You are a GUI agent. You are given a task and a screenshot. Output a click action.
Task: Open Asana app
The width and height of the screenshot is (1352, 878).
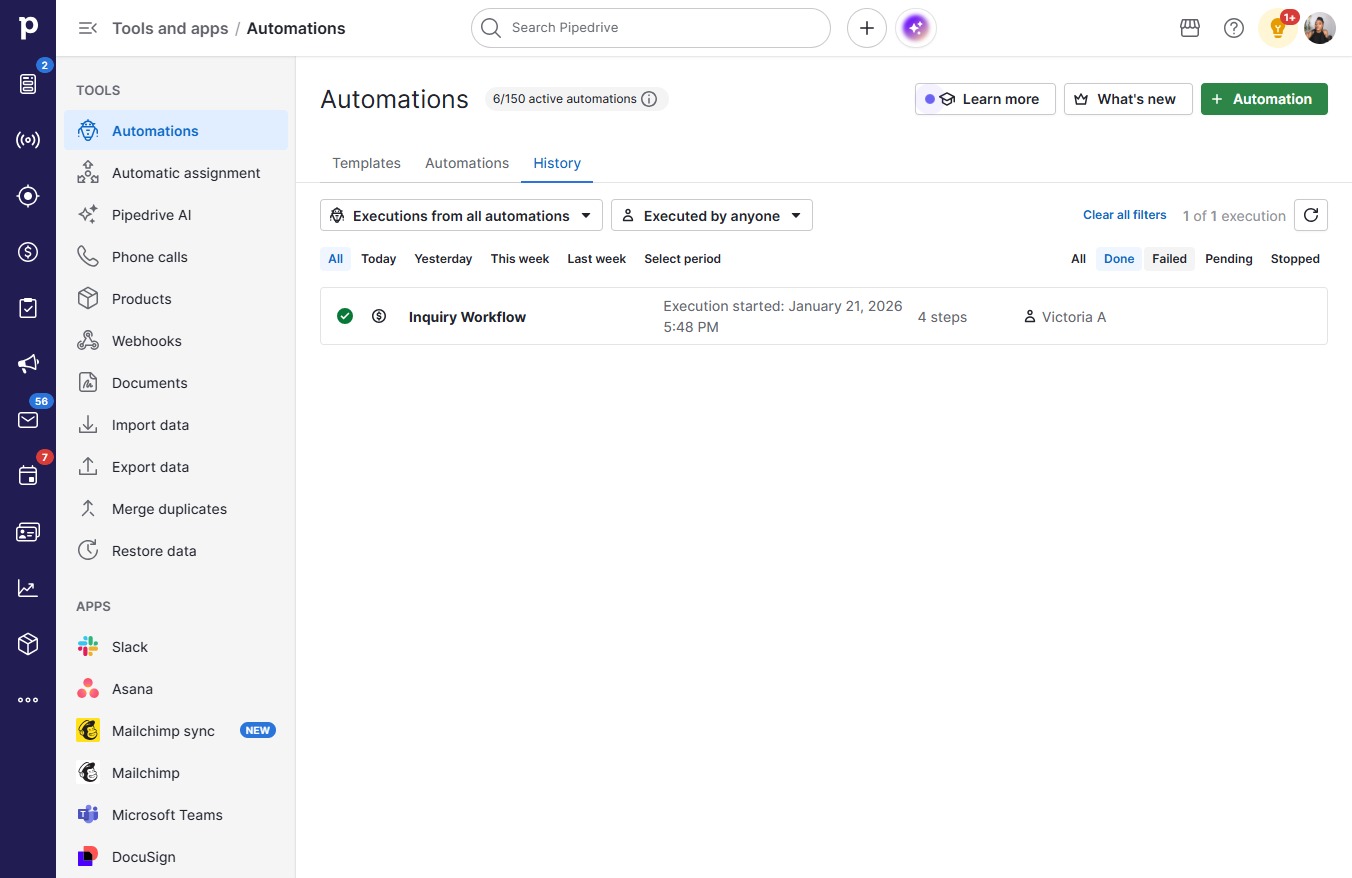tap(176, 689)
